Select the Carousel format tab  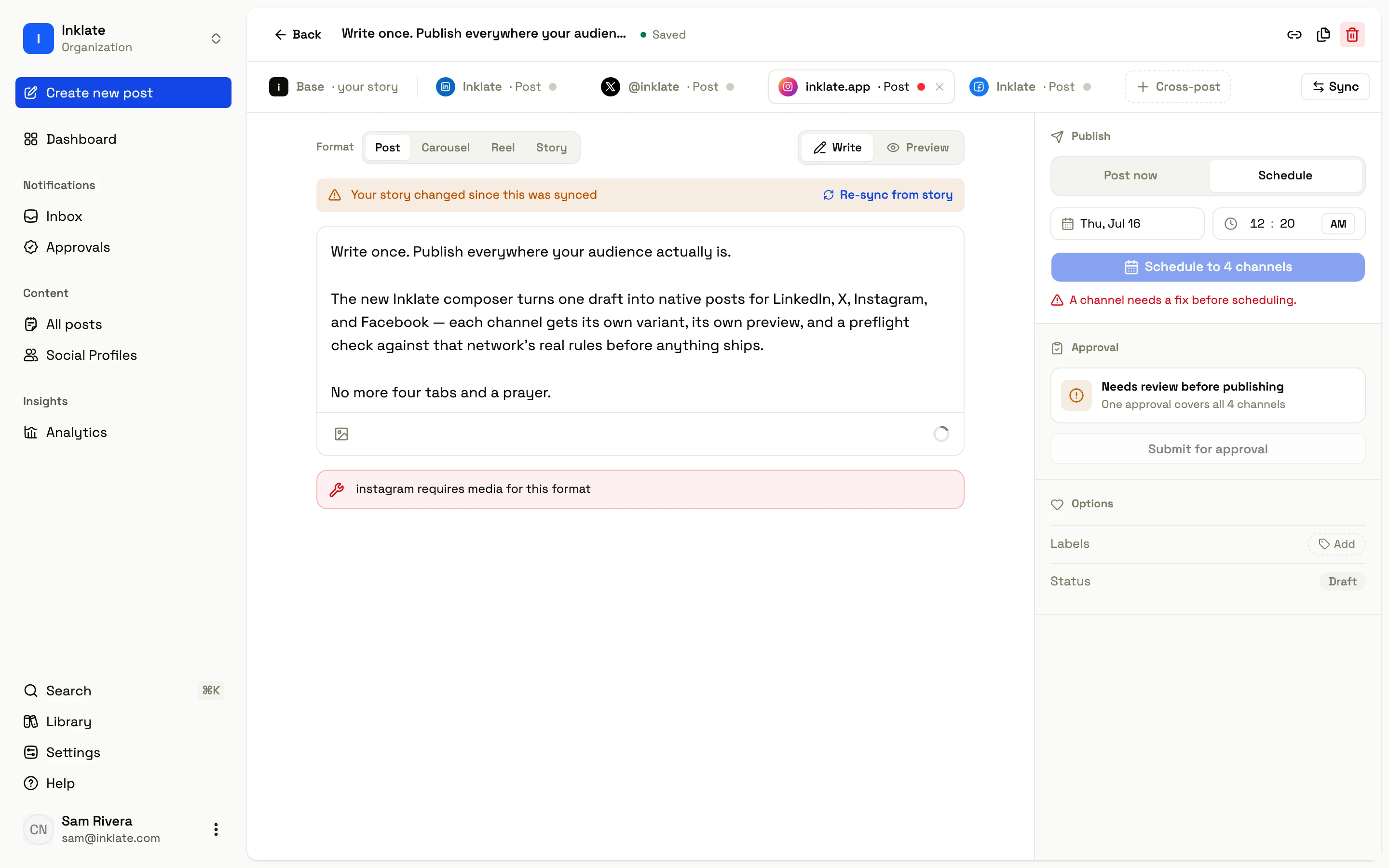click(x=446, y=148)
